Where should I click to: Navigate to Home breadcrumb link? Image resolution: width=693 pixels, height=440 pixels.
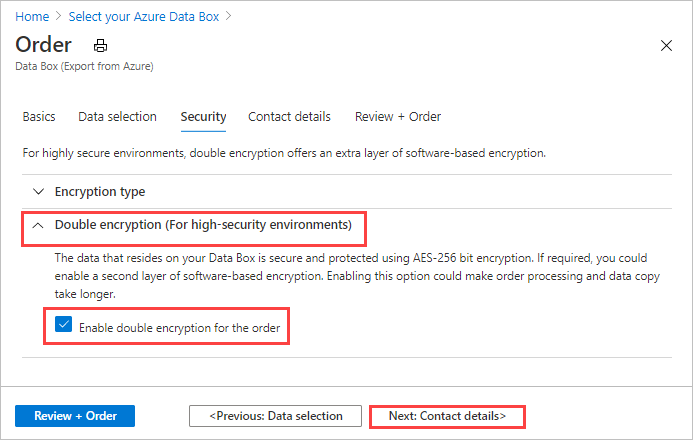(31, 17)
